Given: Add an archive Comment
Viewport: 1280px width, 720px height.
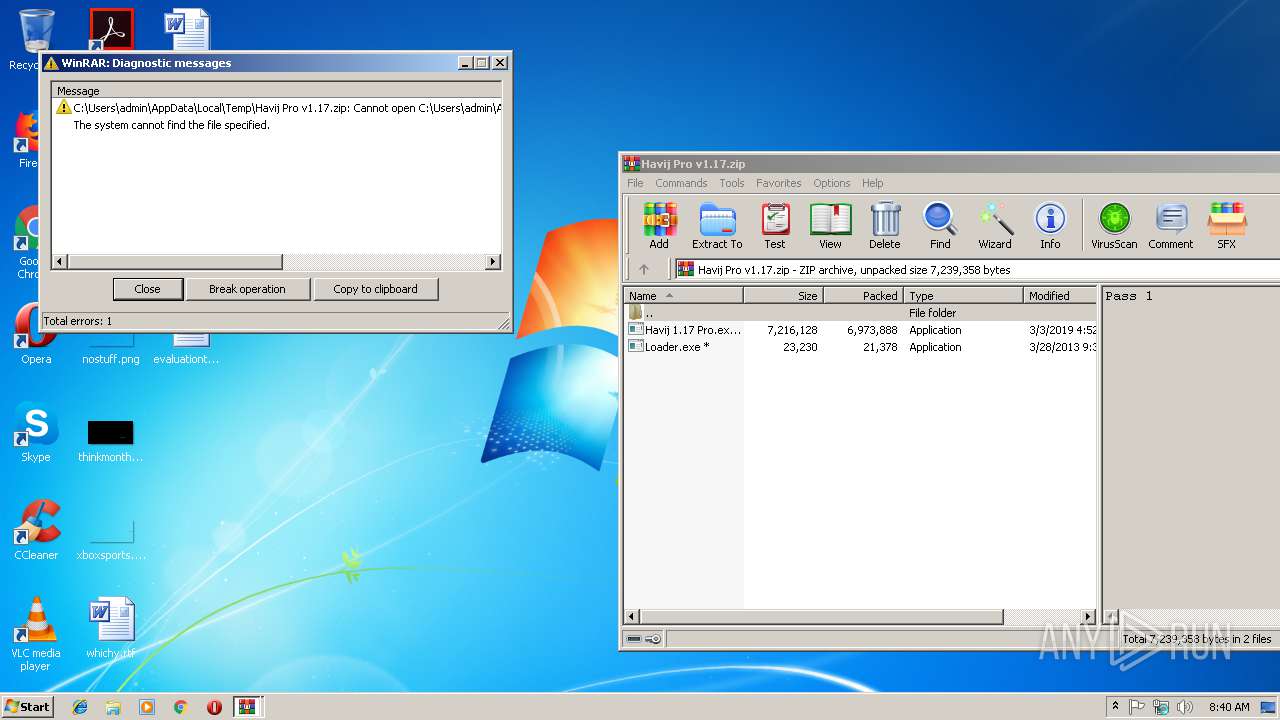Looking at the screenshot, I should (x=1171, y=225).
